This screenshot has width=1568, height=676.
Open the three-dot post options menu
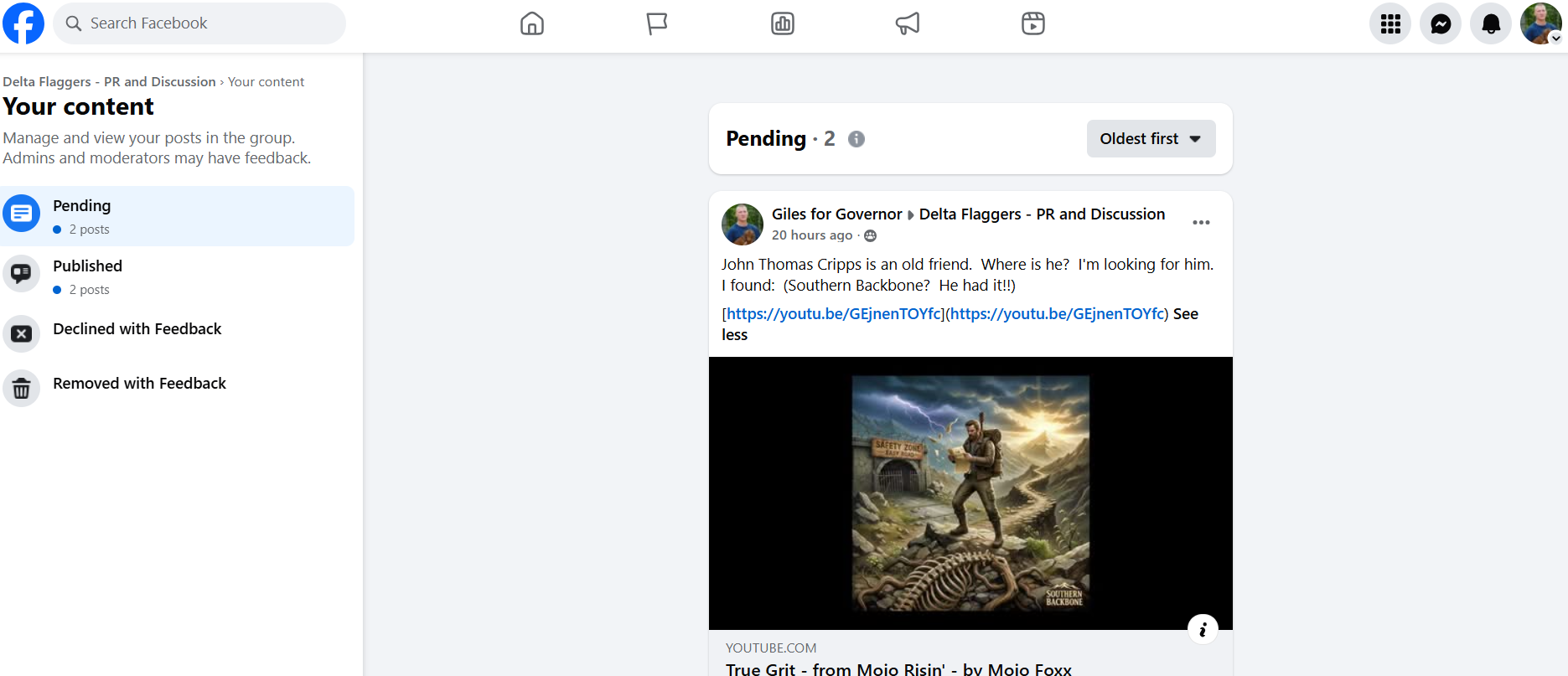(1201, 222)
